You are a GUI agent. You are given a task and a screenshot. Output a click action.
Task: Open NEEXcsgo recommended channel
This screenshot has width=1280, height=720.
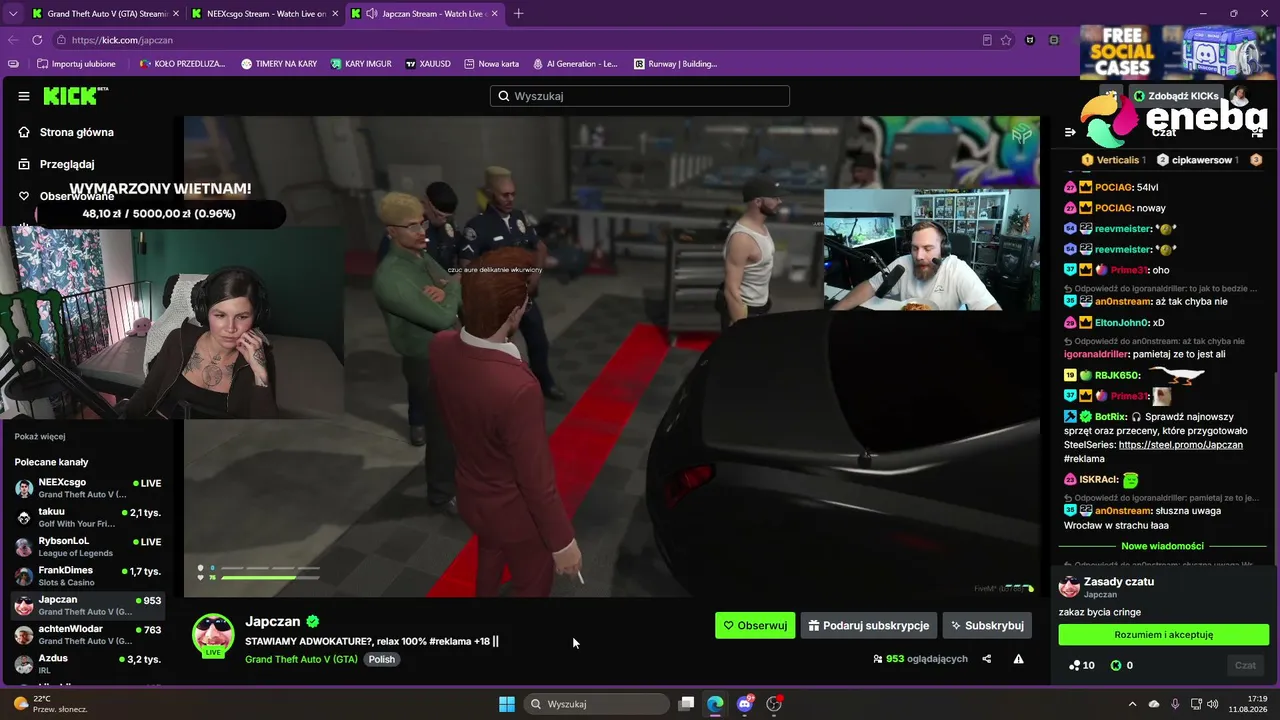(x=88, y=488)
